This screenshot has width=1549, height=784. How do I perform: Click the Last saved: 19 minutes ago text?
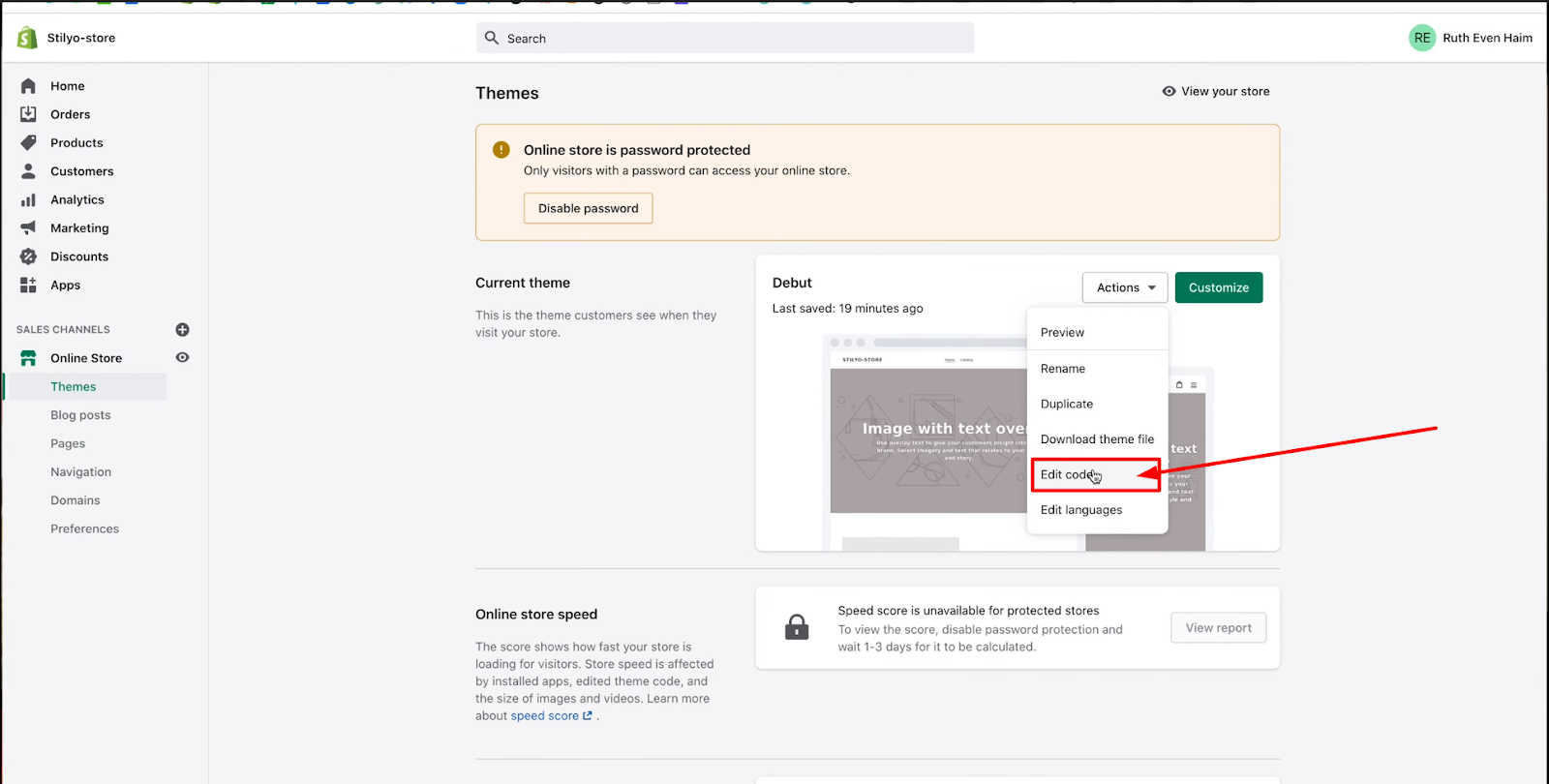click(x=847, y=309)
